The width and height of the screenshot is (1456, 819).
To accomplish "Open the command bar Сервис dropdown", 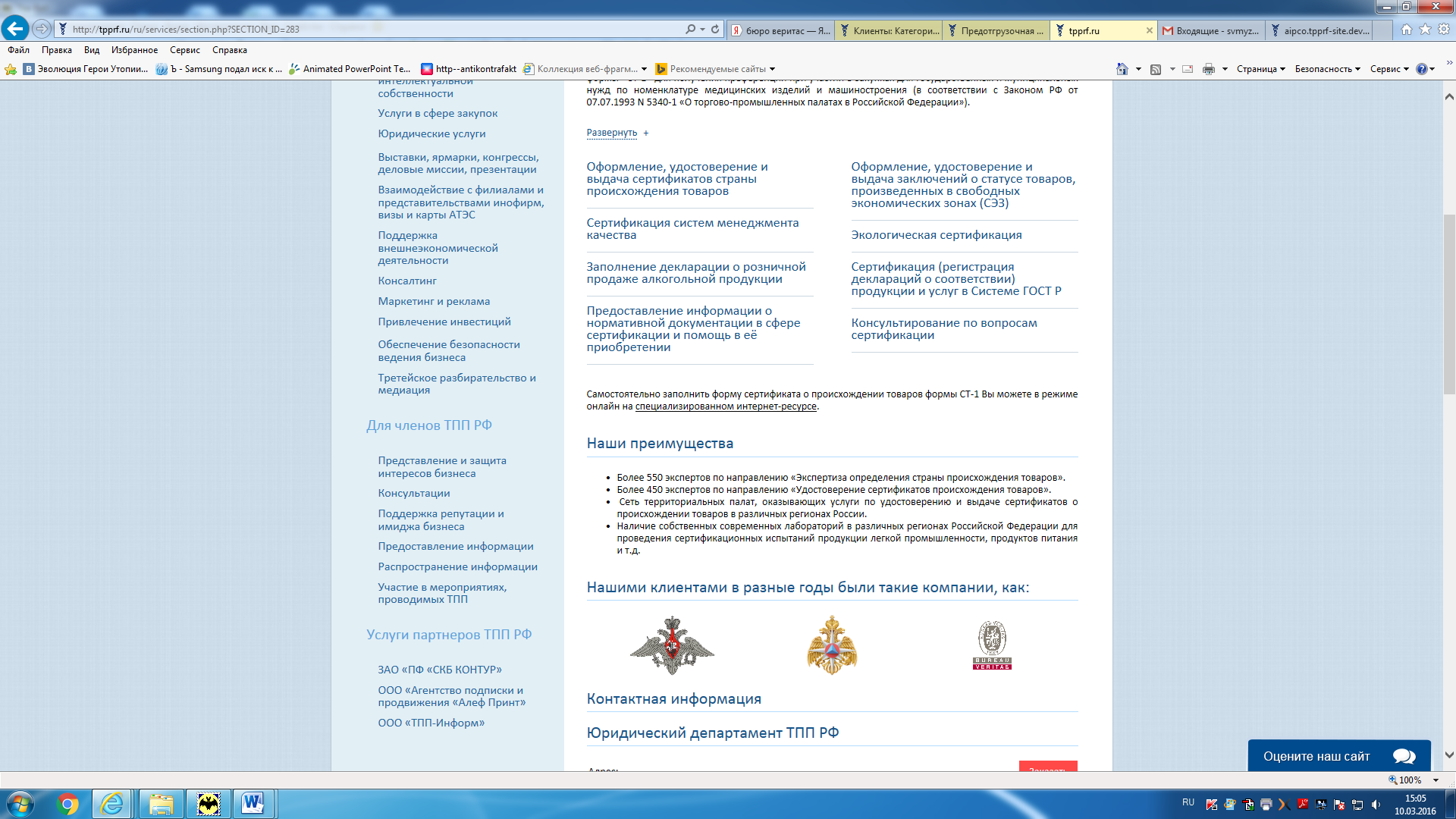I will point(1389,69).
